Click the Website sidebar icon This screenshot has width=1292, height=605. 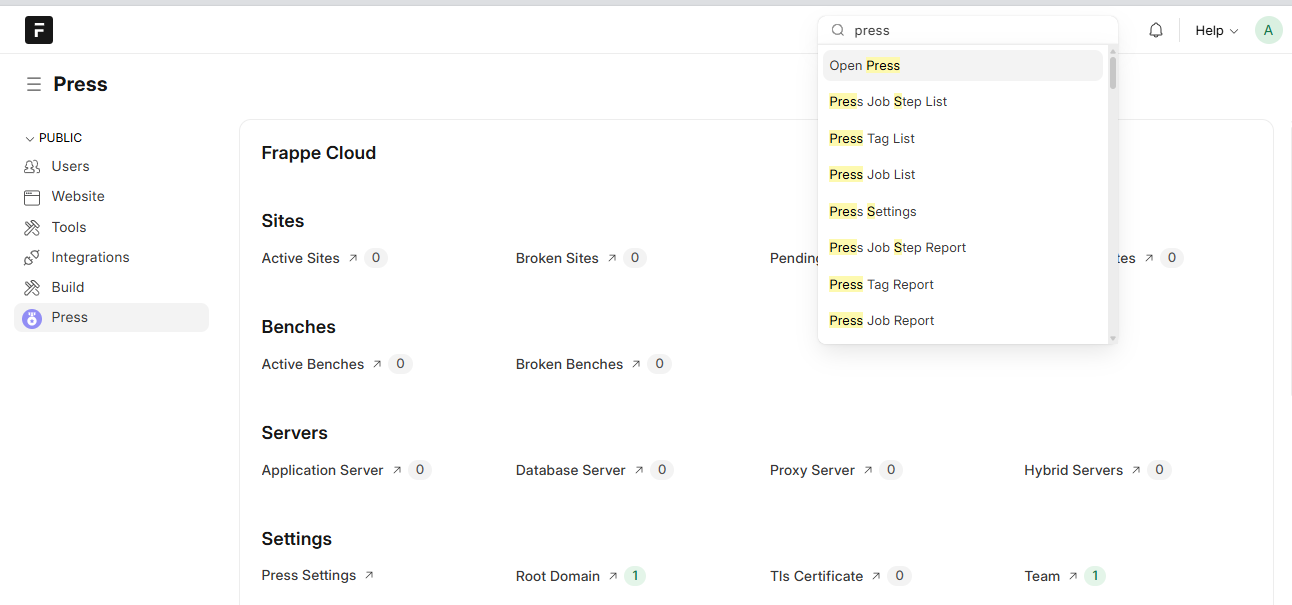[x=32, y=197]
